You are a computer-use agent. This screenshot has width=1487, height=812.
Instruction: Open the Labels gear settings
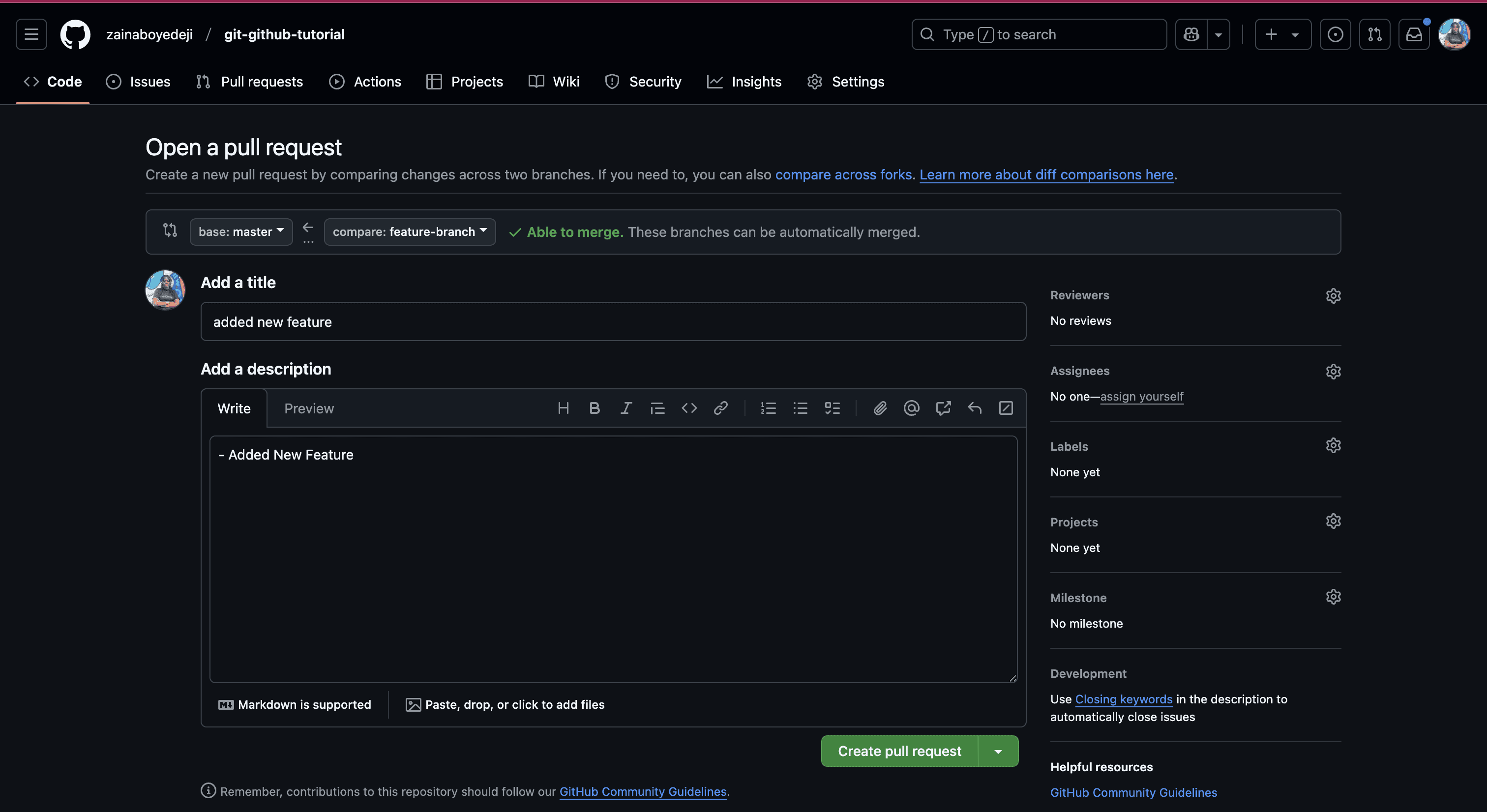click(x=1333, y=445)
